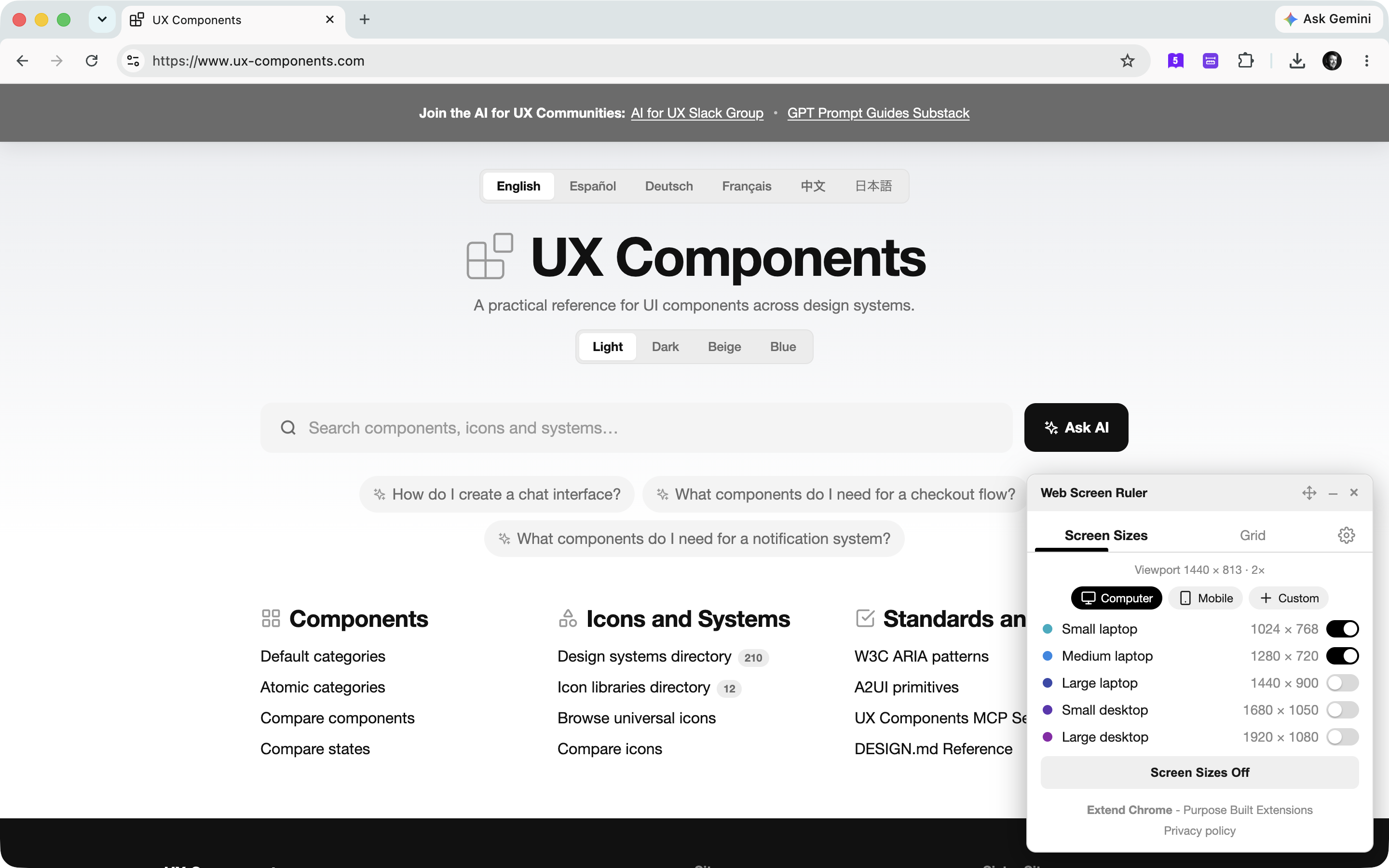Select the Dark theme

665,347
